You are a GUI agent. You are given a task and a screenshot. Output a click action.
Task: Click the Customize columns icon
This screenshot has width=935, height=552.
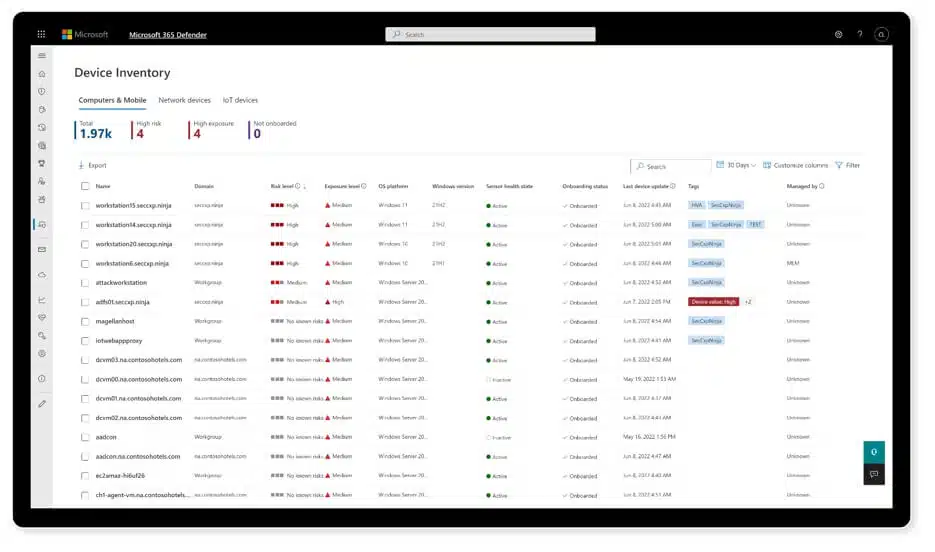pyautogui.click(x=767, y=165)
